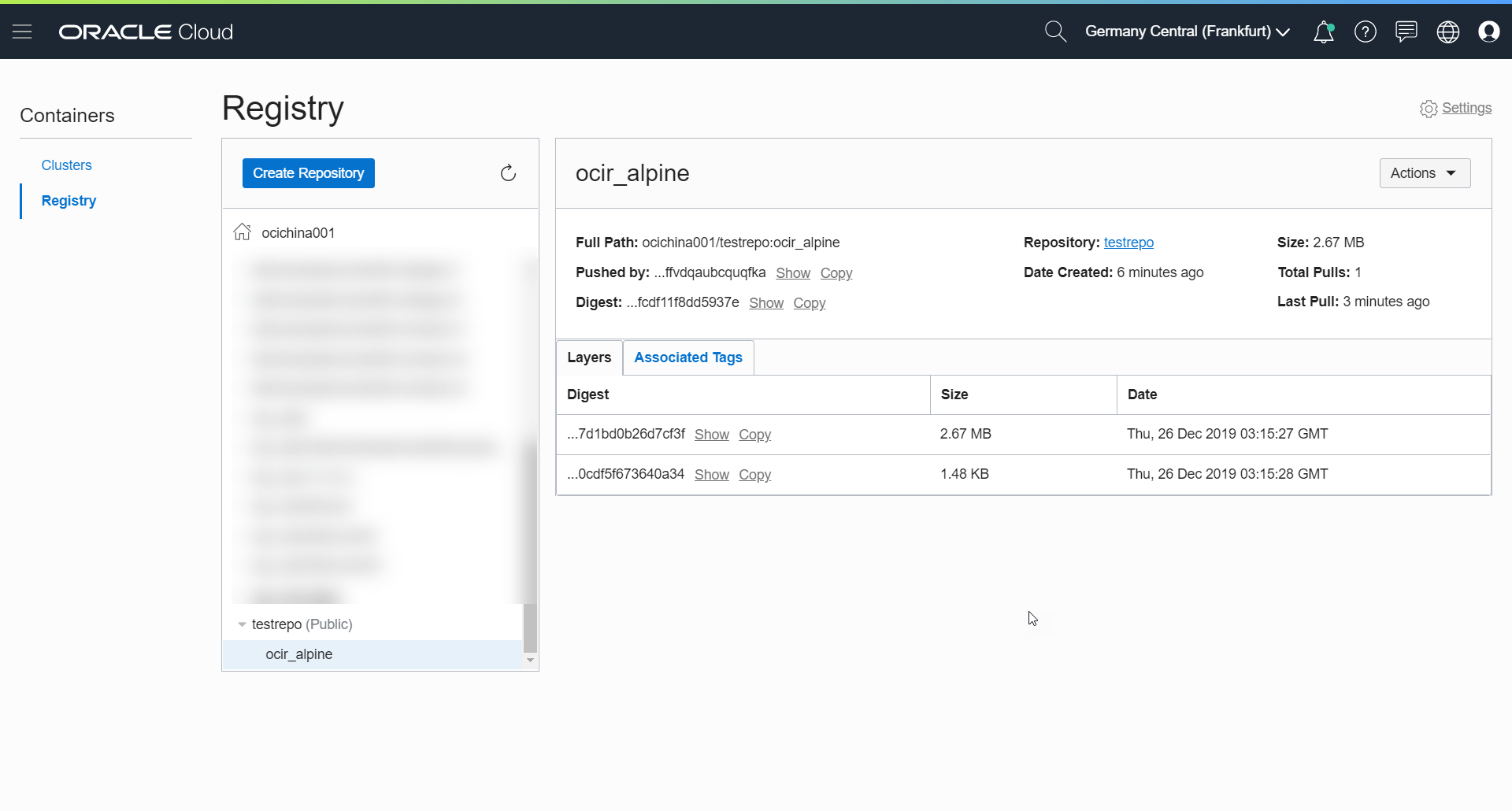This screenshot has height=811, width=1512.
Task: Open the help icon
Action: tap(1366, 31)
